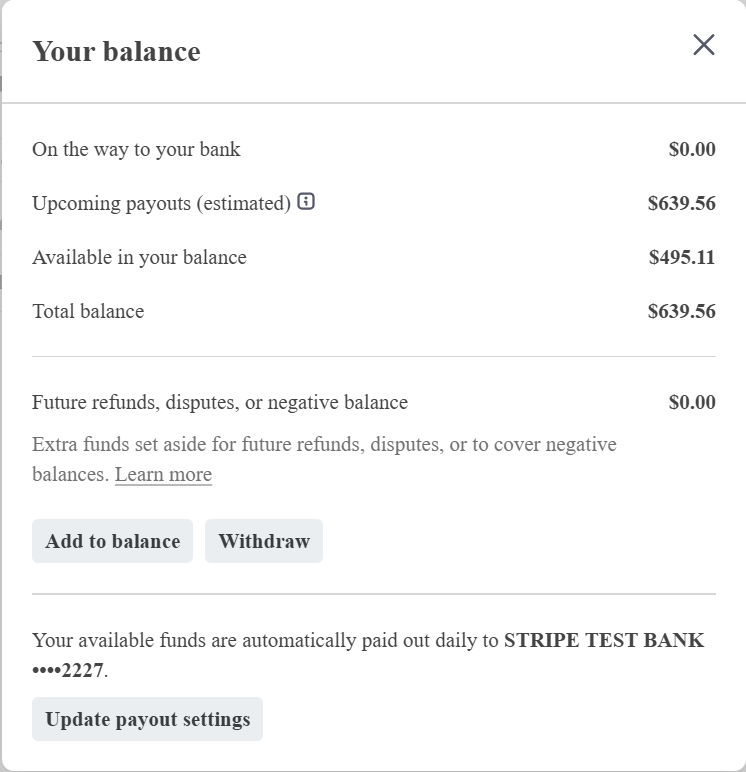The image size is (746, 772).
Task: Select the Future refunds, disputes, or negative balance label
Action: pos(220,402)
